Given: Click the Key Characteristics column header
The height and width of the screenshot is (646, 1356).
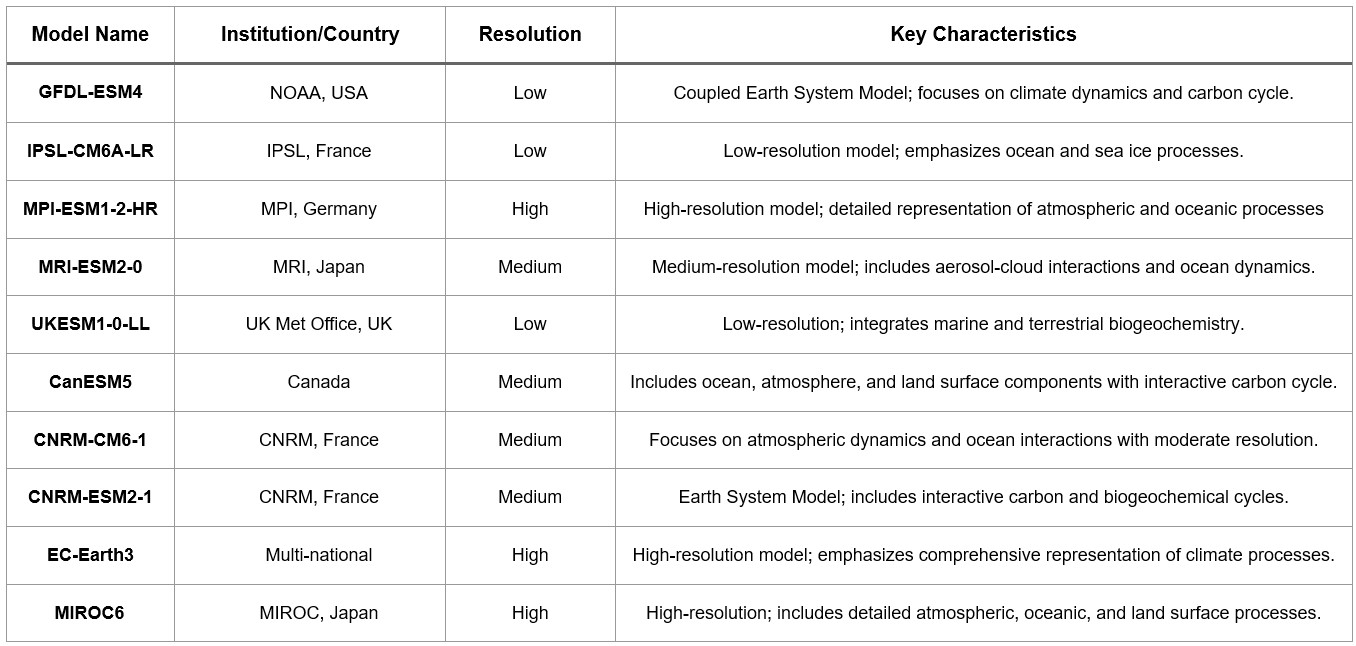Looking at the screenshot, I should click(983, 34).
